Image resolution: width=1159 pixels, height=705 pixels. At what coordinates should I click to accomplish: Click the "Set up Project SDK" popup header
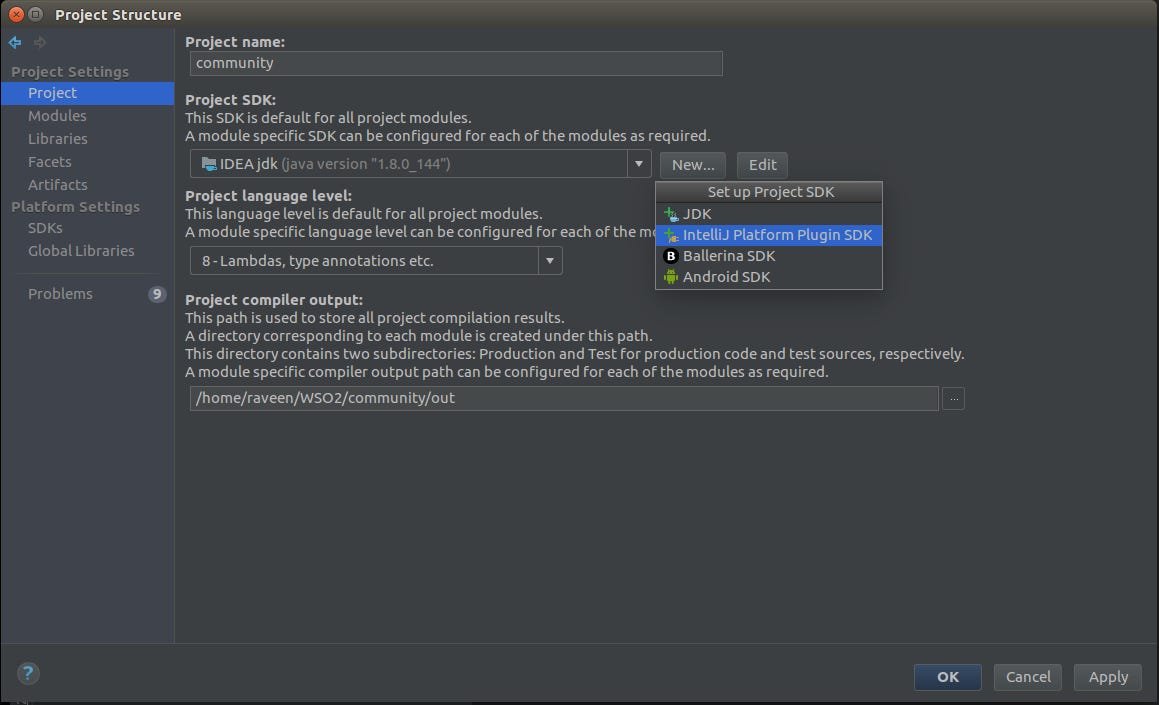pyautogui.click(x=769, y=192)
